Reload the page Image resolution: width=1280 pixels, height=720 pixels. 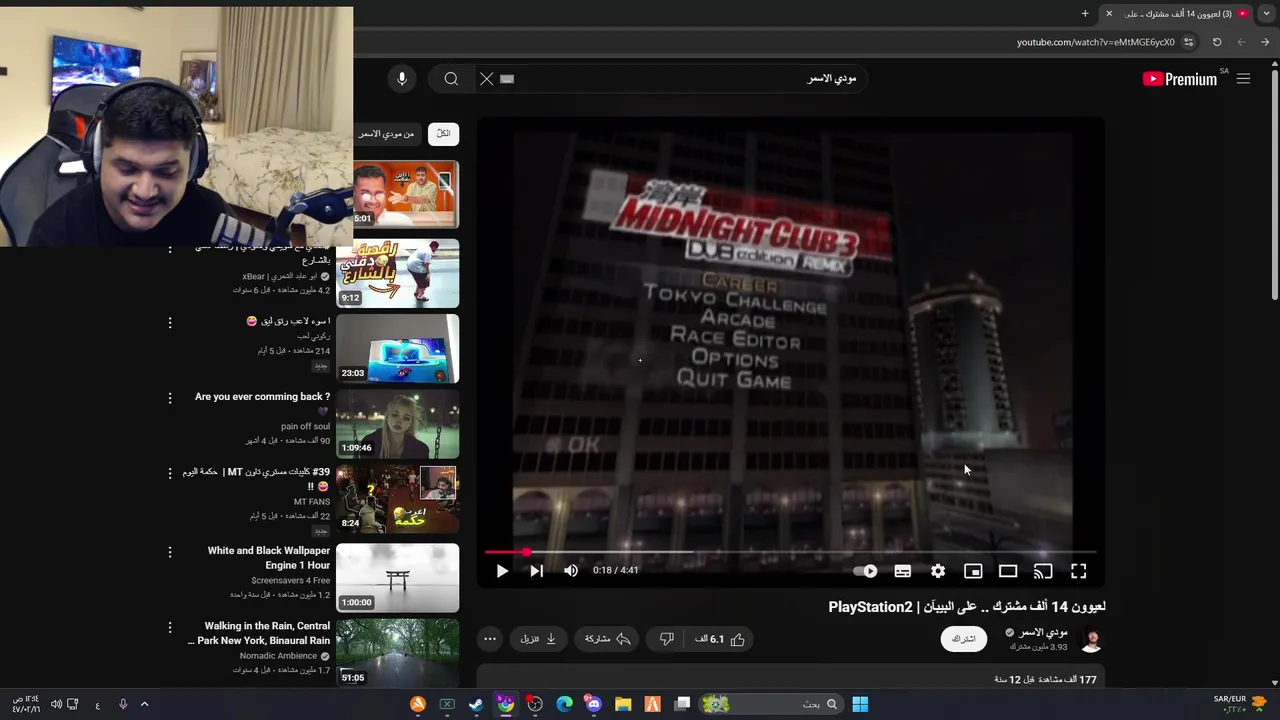pos(1217,42)
